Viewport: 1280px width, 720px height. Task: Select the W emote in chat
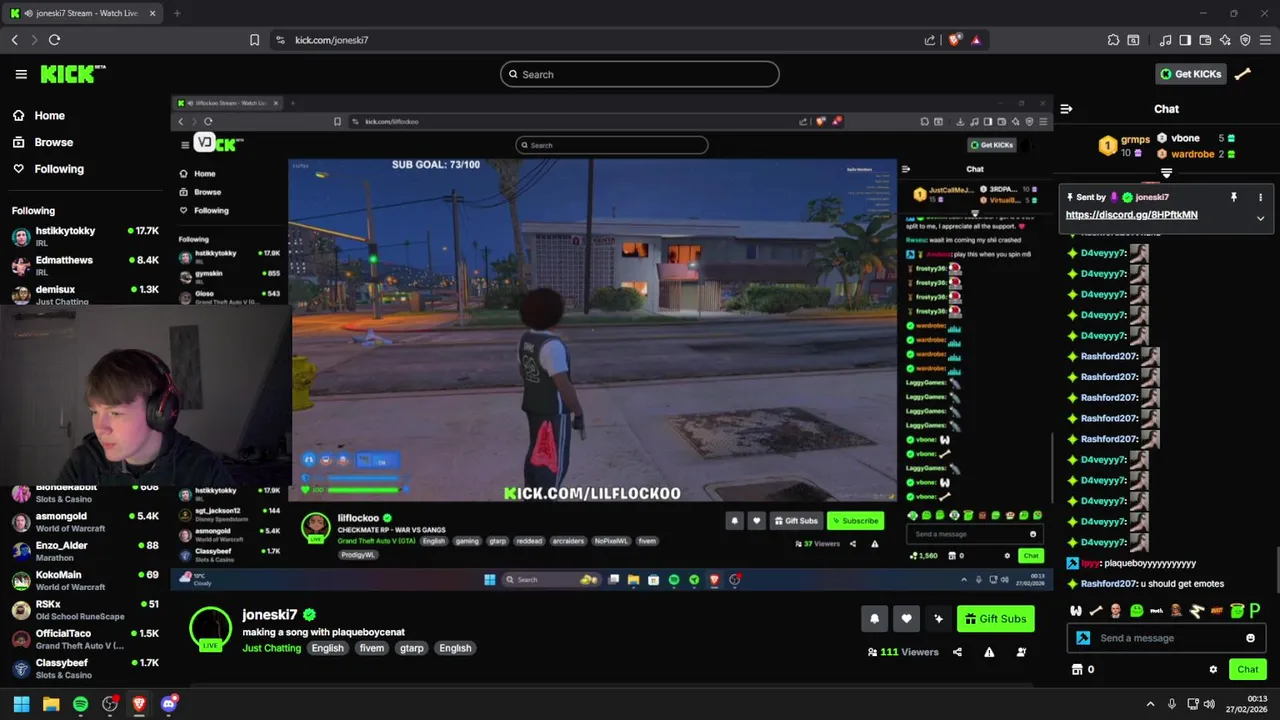pyautogui.click(x=1076, y=611)
